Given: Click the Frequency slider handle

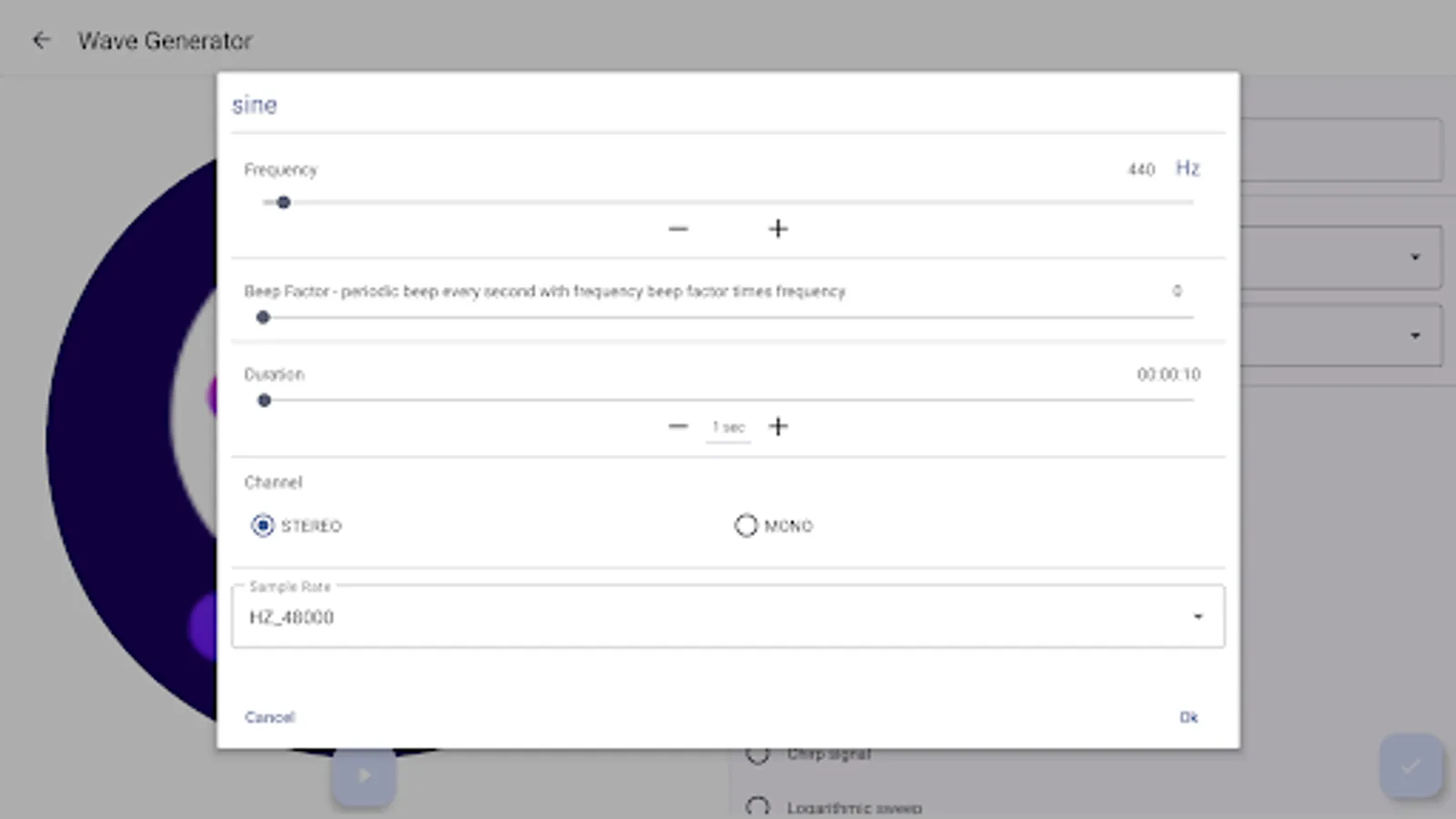Looking at the screenshot, I should 284,202.
